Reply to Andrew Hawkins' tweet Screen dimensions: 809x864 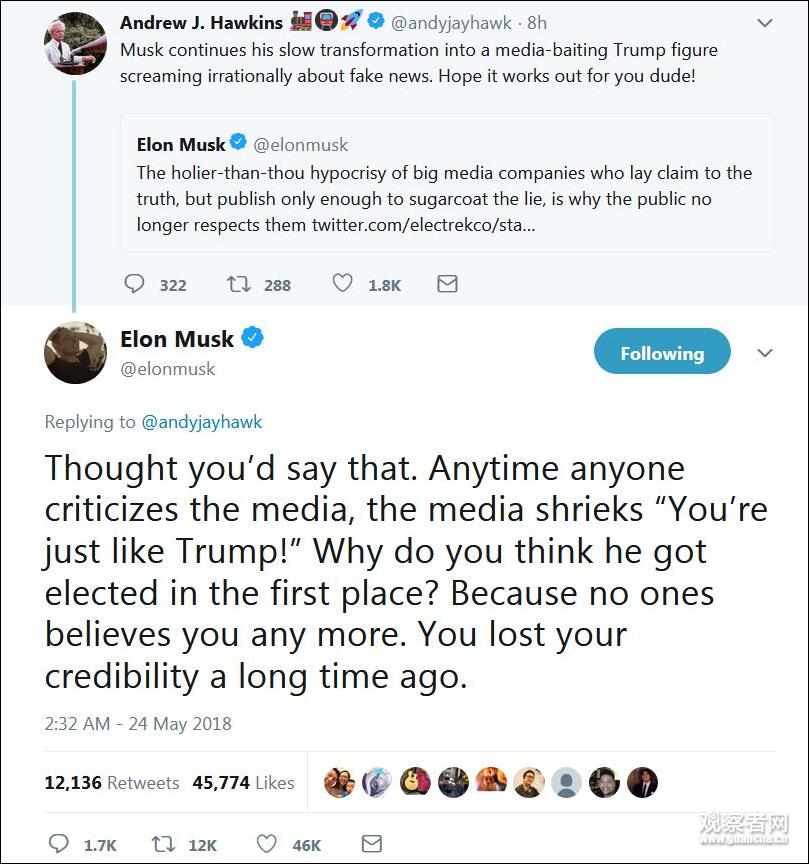pos(135,284)
